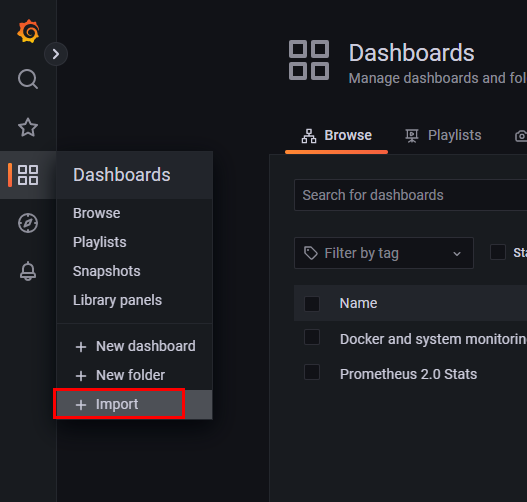Expand the sidebar with the chevron arrow

[x=56, y=54]
